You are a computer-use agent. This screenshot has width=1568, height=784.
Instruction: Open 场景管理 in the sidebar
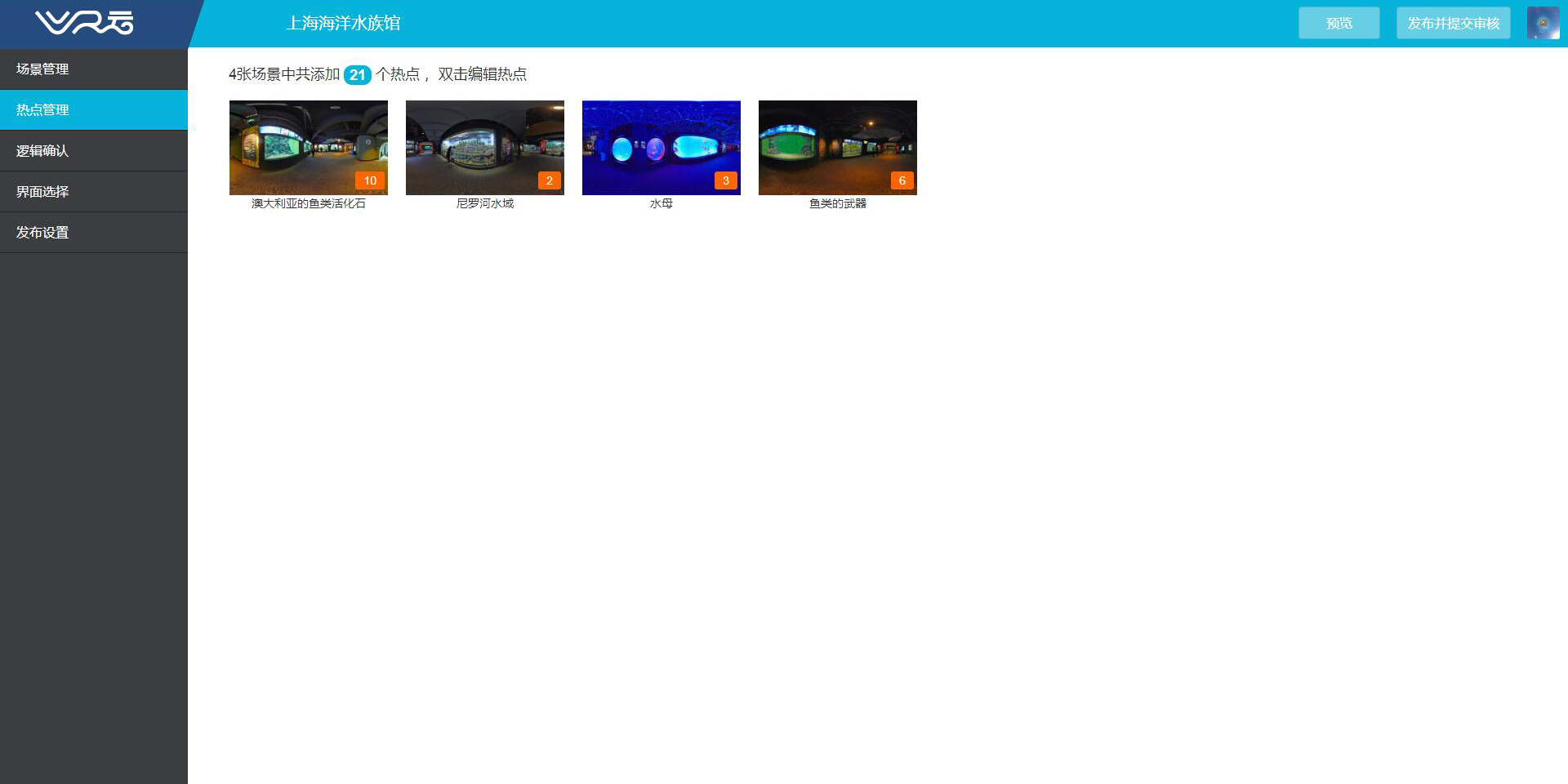[x=94, y=69]
